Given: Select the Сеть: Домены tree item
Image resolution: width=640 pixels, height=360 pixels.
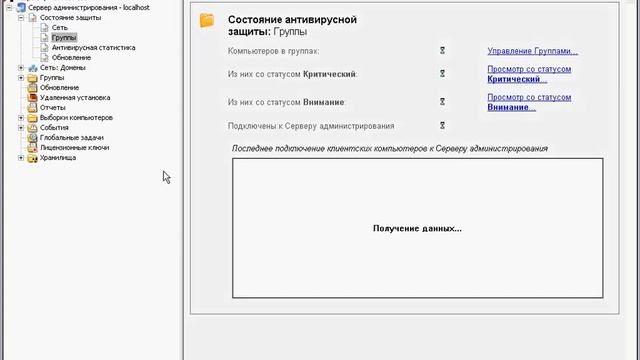Looking at the screenshot, I should coord(62,68).
